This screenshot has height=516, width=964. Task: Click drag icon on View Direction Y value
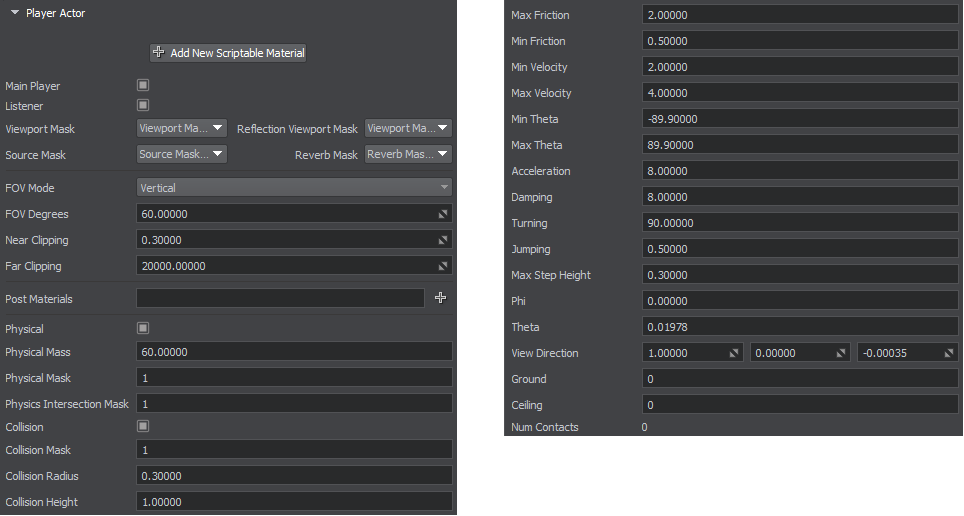(x=841, y=353)
